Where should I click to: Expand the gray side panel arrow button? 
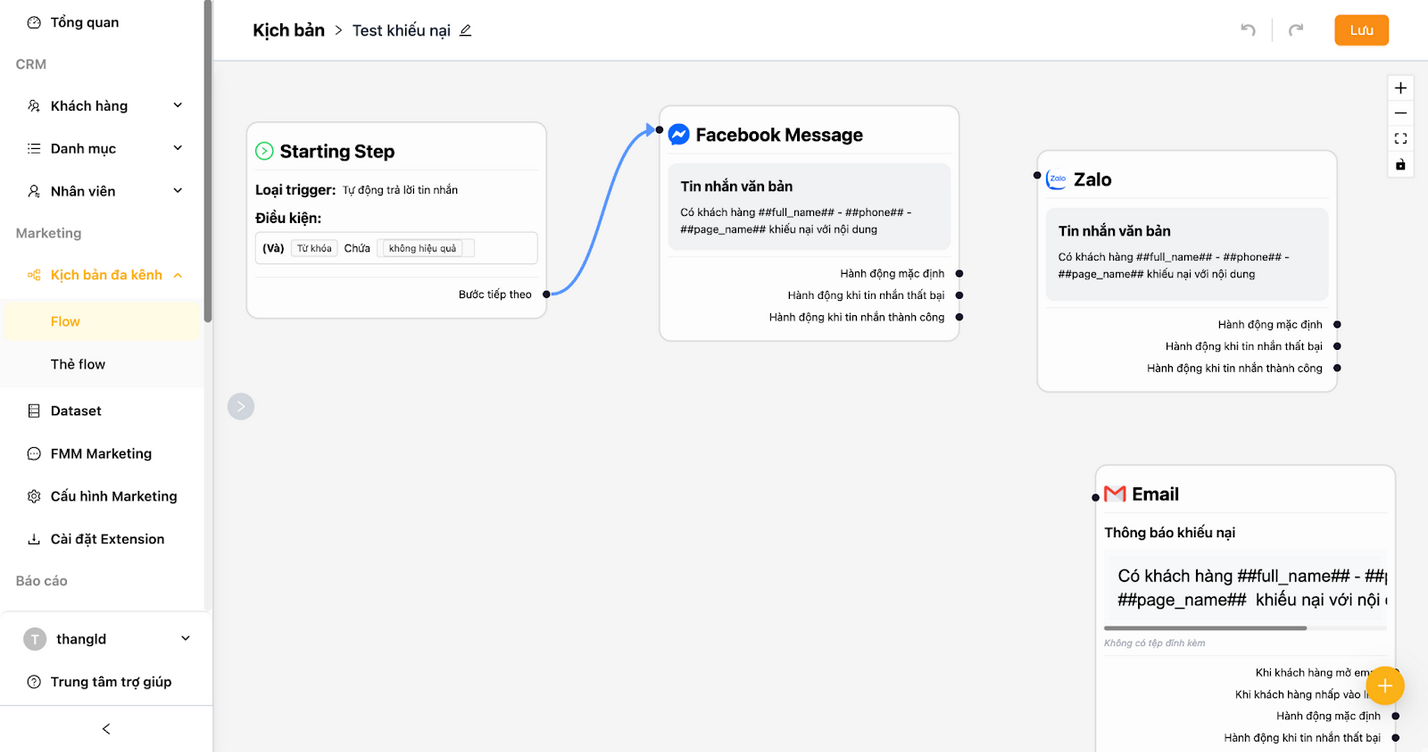(x=241, y=406)
